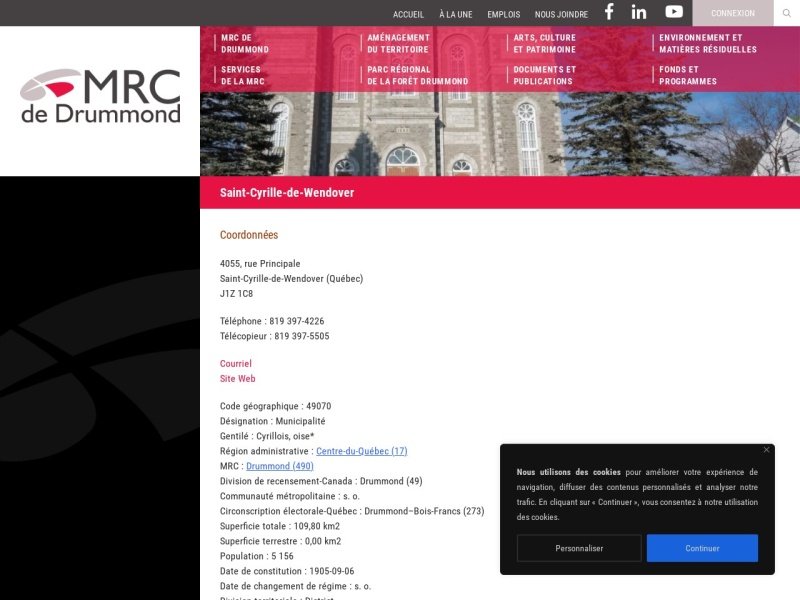Viewport: 800px width, 600px height.
Task: Open the YouTube channel icon
Action: [674, 11]
